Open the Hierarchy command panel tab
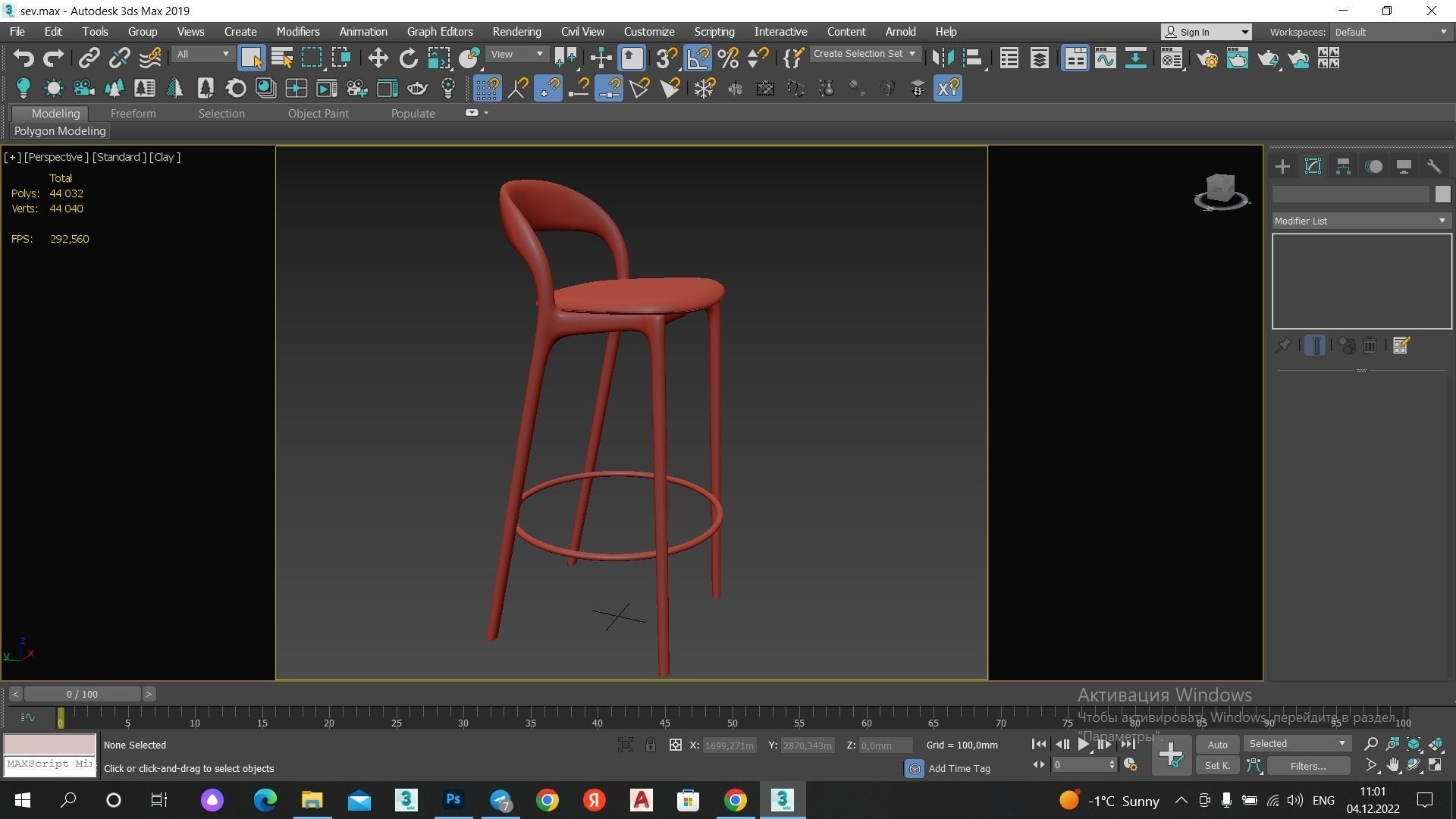1456x819 pixels. (x=1343, y=167)
